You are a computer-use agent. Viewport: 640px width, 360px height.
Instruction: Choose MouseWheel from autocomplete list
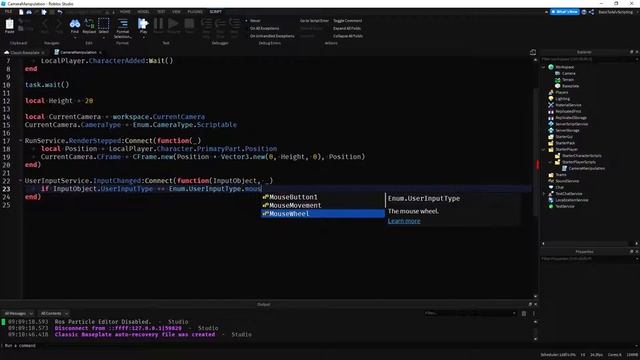tap(323, 213)
